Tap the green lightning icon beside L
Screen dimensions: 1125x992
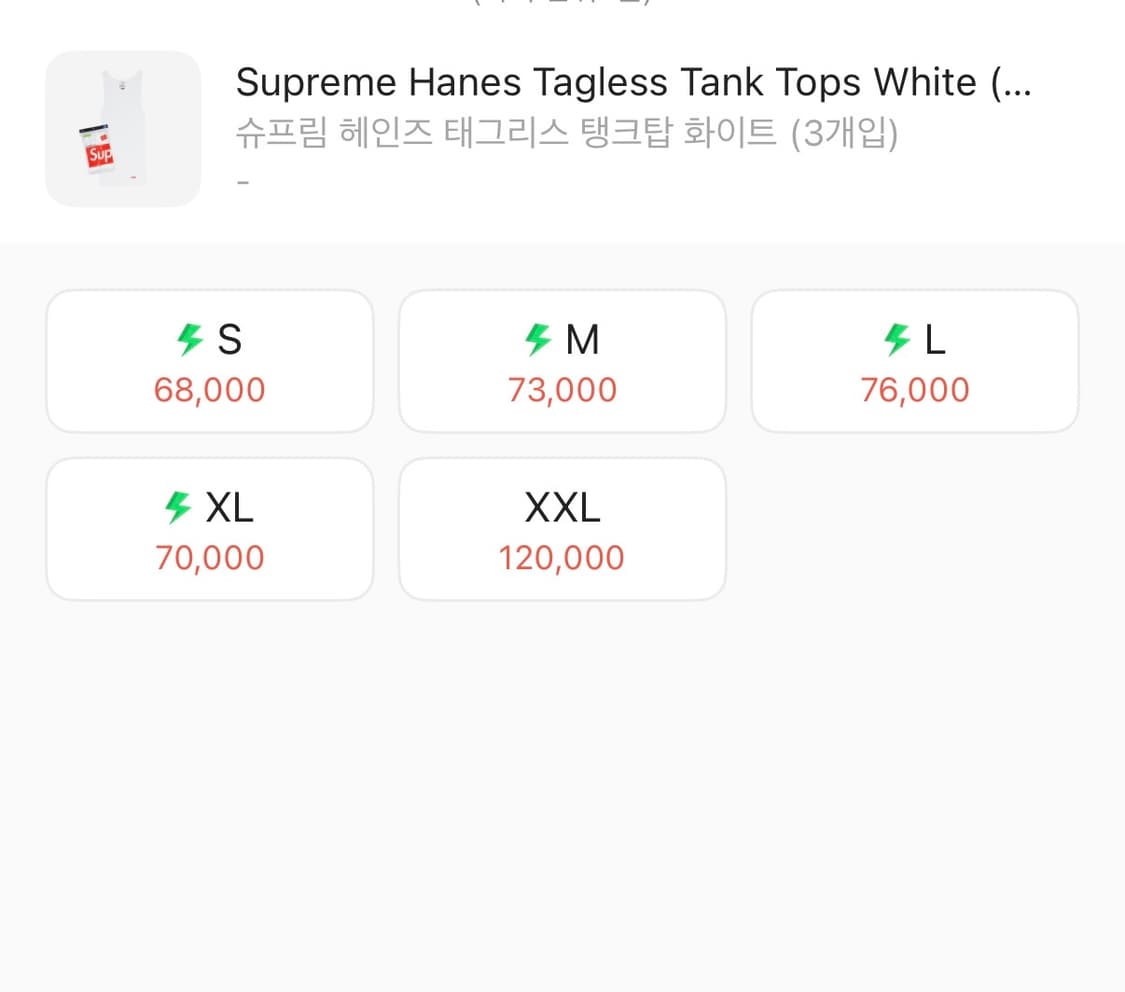coord(897,339)
